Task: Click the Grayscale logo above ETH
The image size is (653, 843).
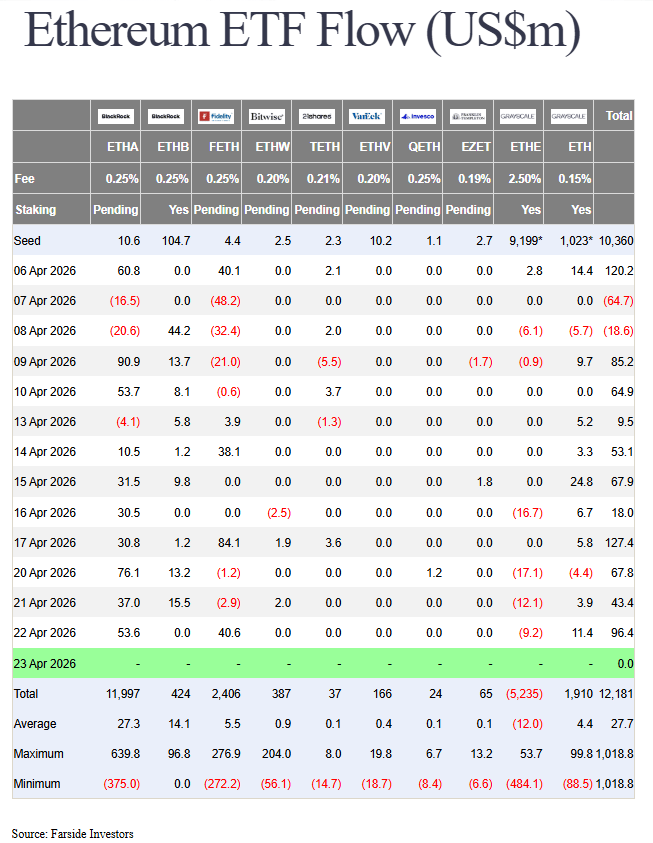Action: pyautogui.click(x=569, y=116)
